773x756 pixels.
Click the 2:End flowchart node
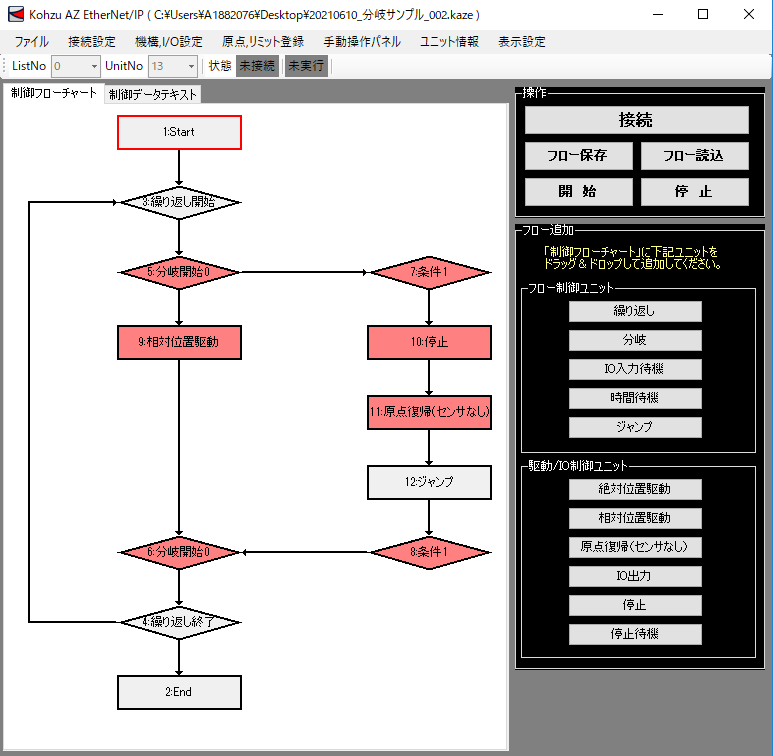pos(180,692)
